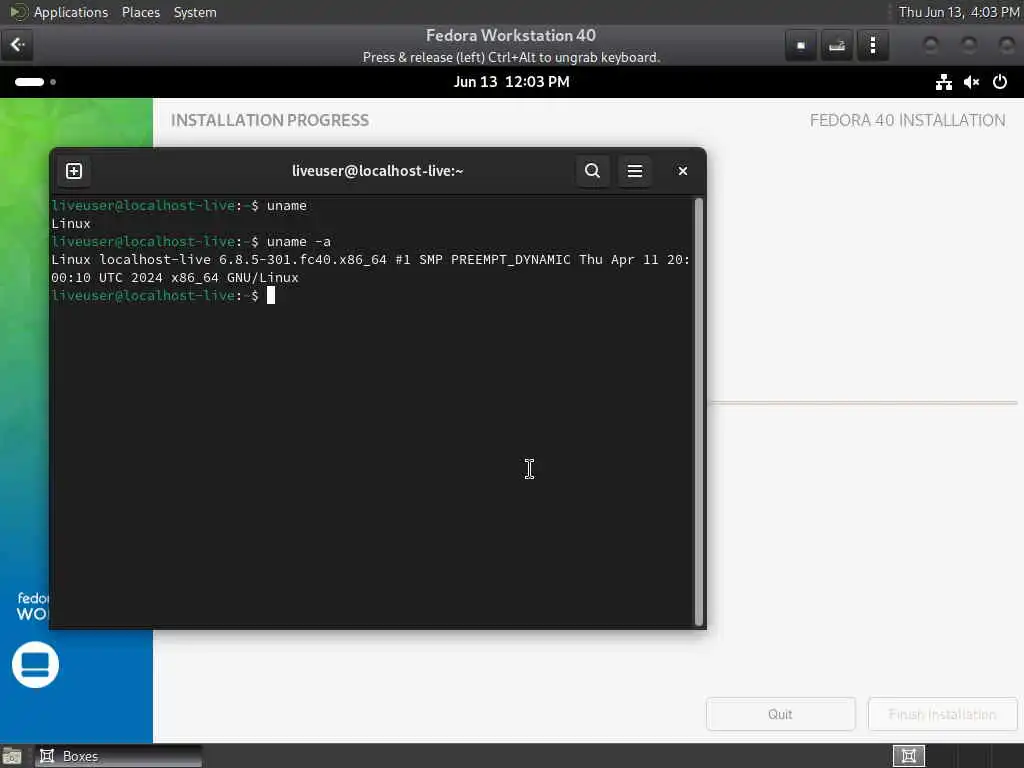
Task: Click the middle window control button in Boxes
Action: click(x=969, y=45)
